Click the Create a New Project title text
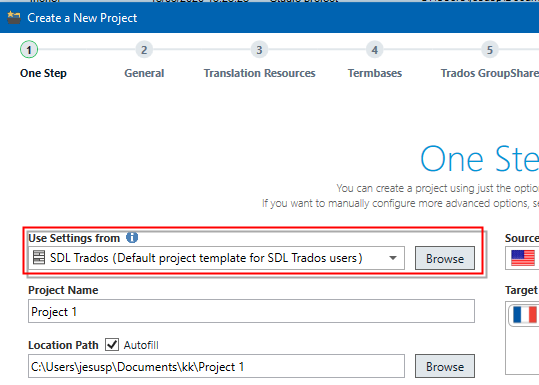The height and width of the screenshot is (385, 539). (82, 18)
